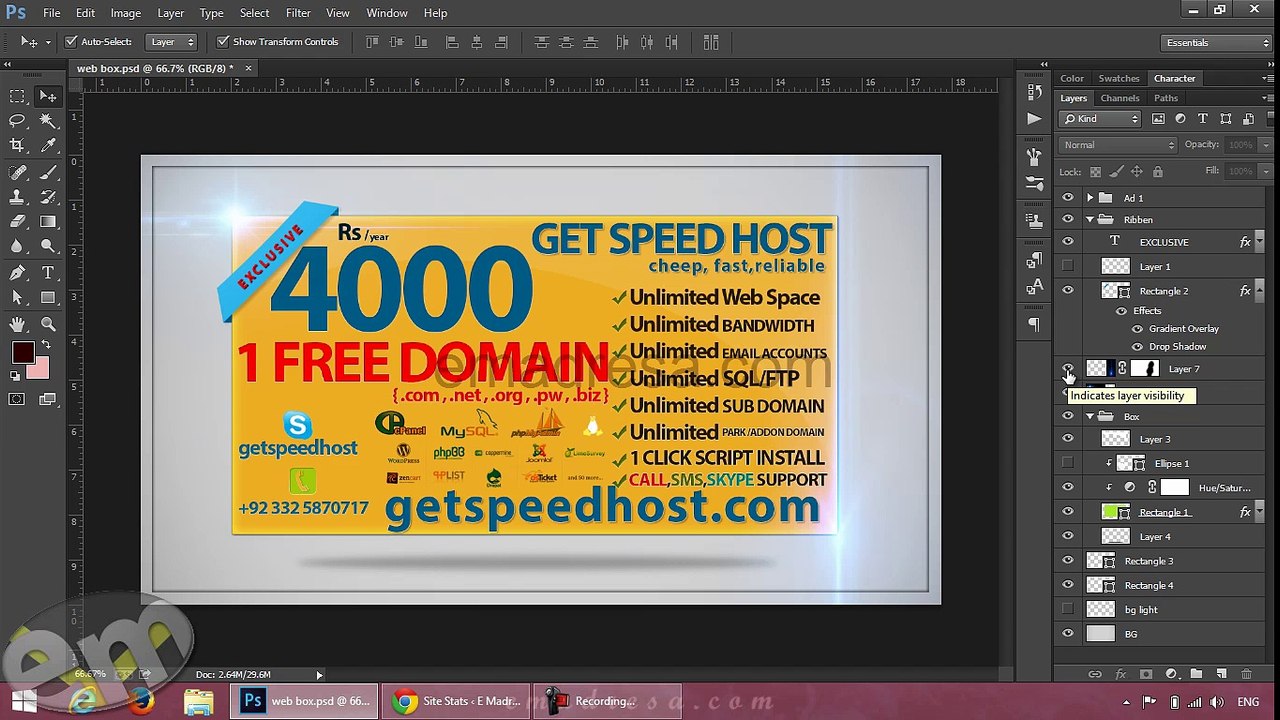Open the Normal blend mode dropdown
The image size is (1280, 720).
pos(1118,145)
